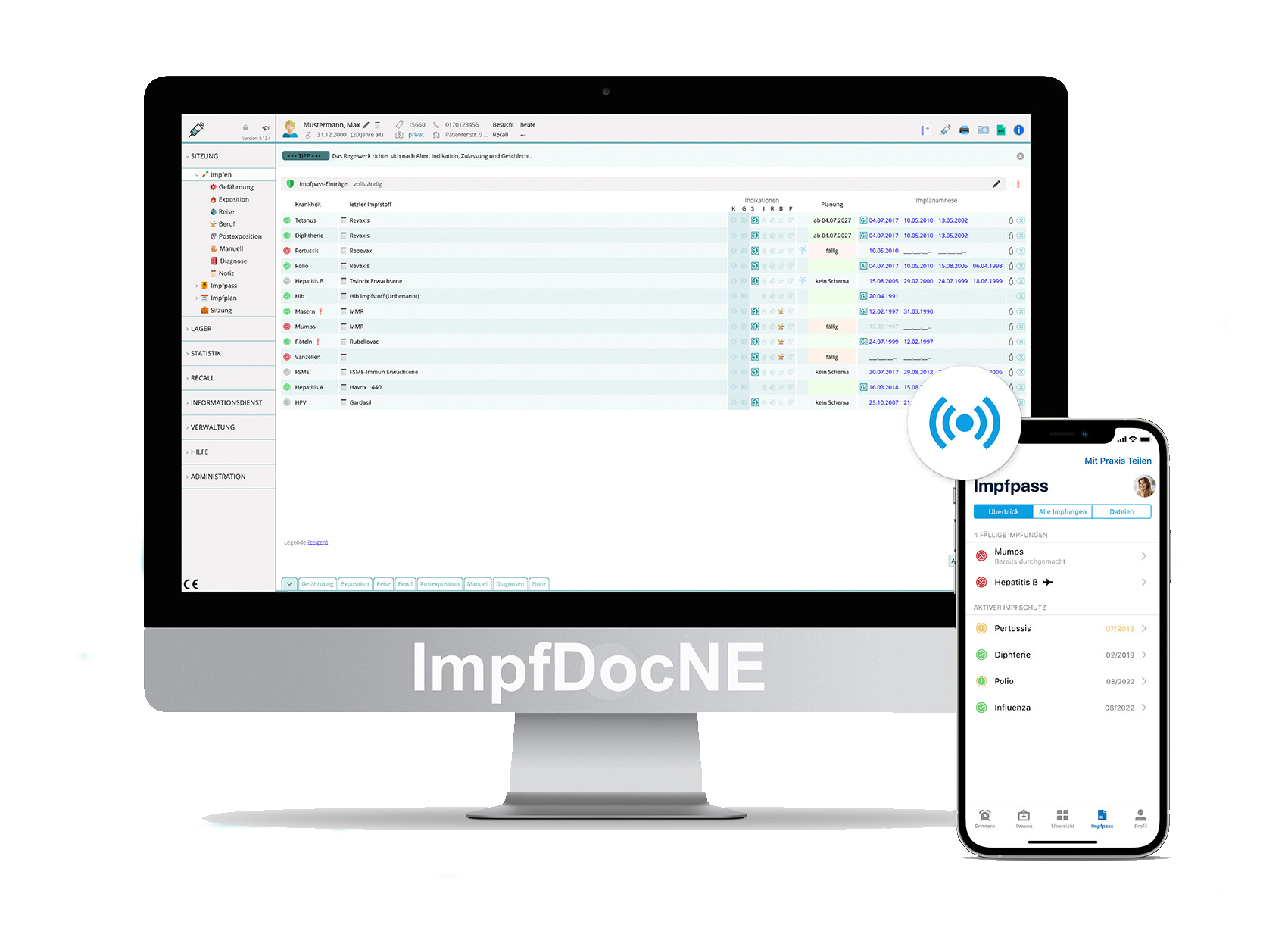Click the G schema icon before Tetanus 04.07.2017
This screenshot has width=1288, height=925.
click(863, 220)
